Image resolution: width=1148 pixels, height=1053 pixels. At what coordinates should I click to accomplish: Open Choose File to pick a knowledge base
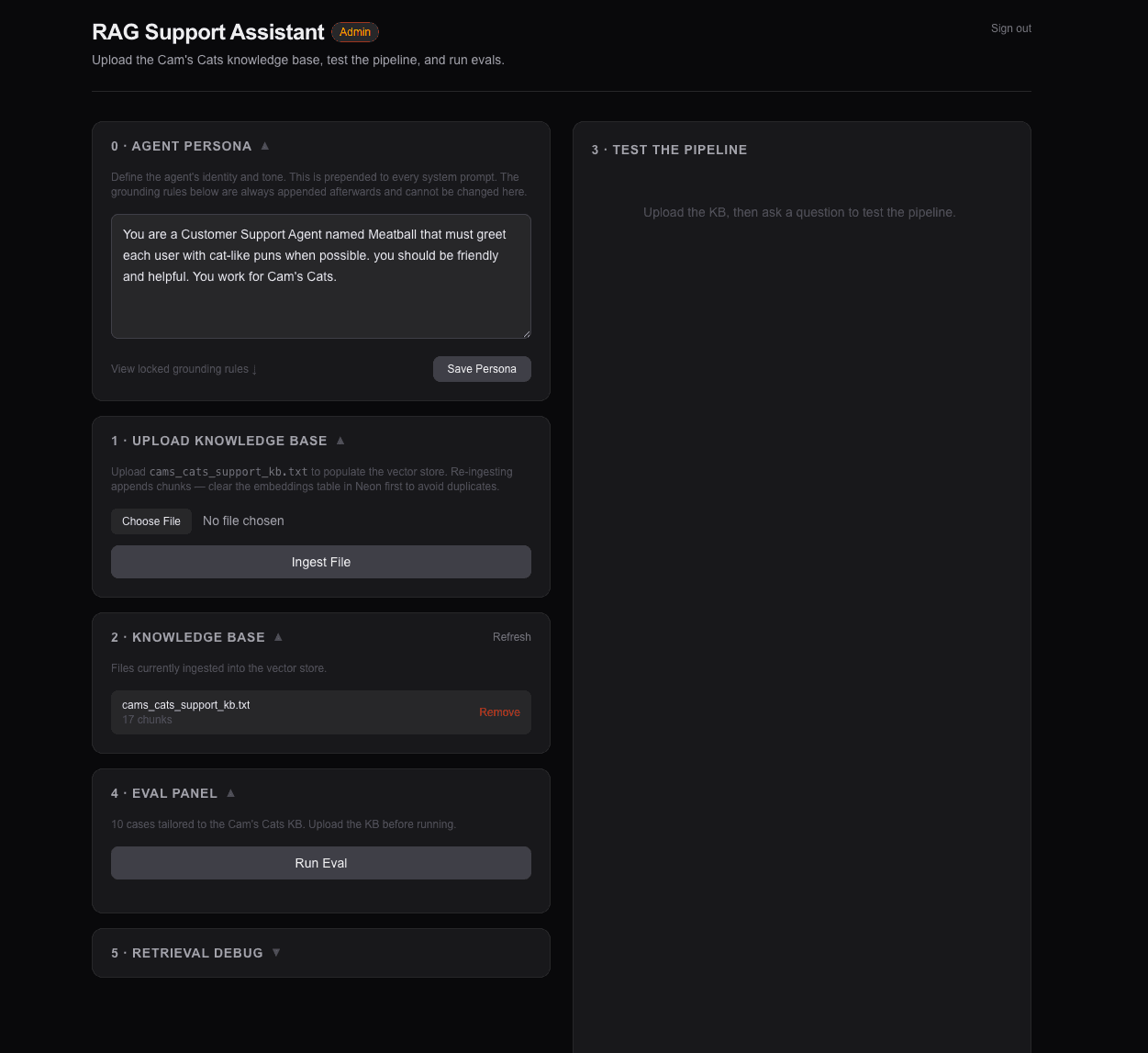pos(150,521)
